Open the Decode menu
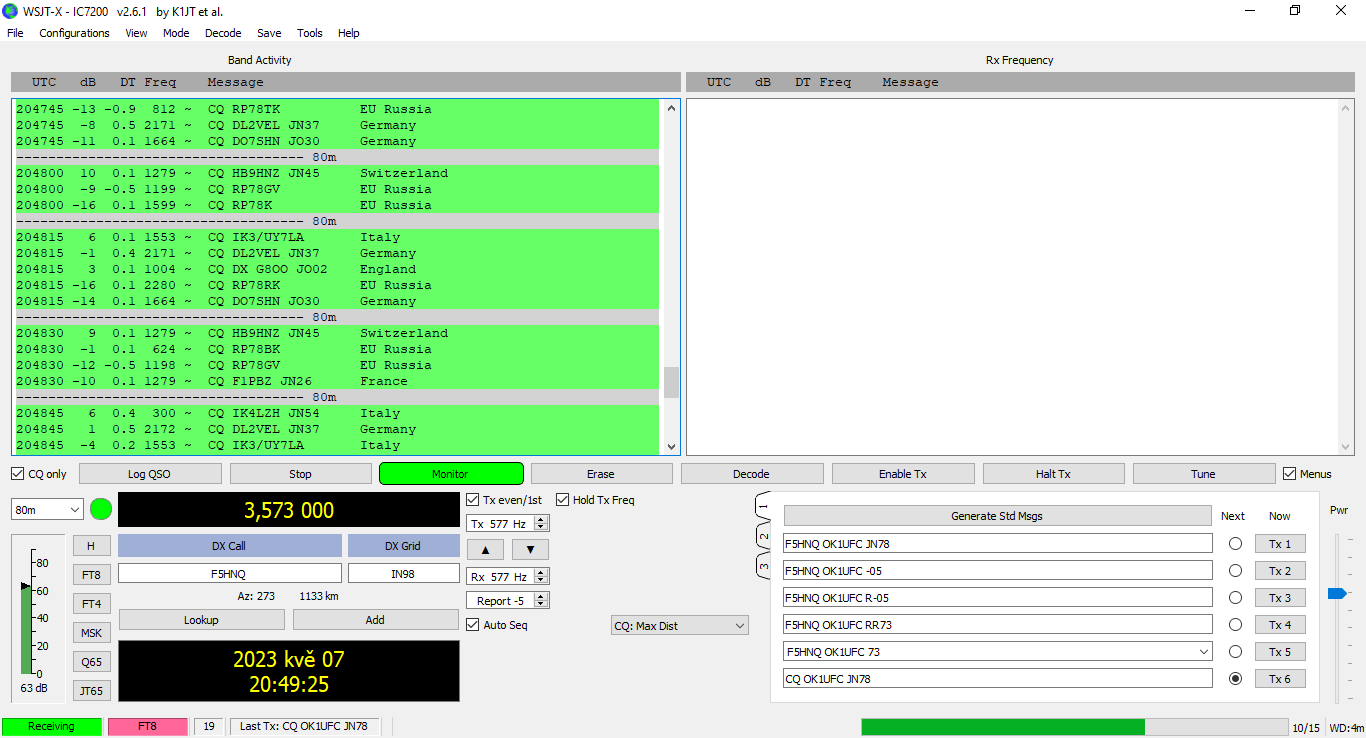 (x=223, y=33)
